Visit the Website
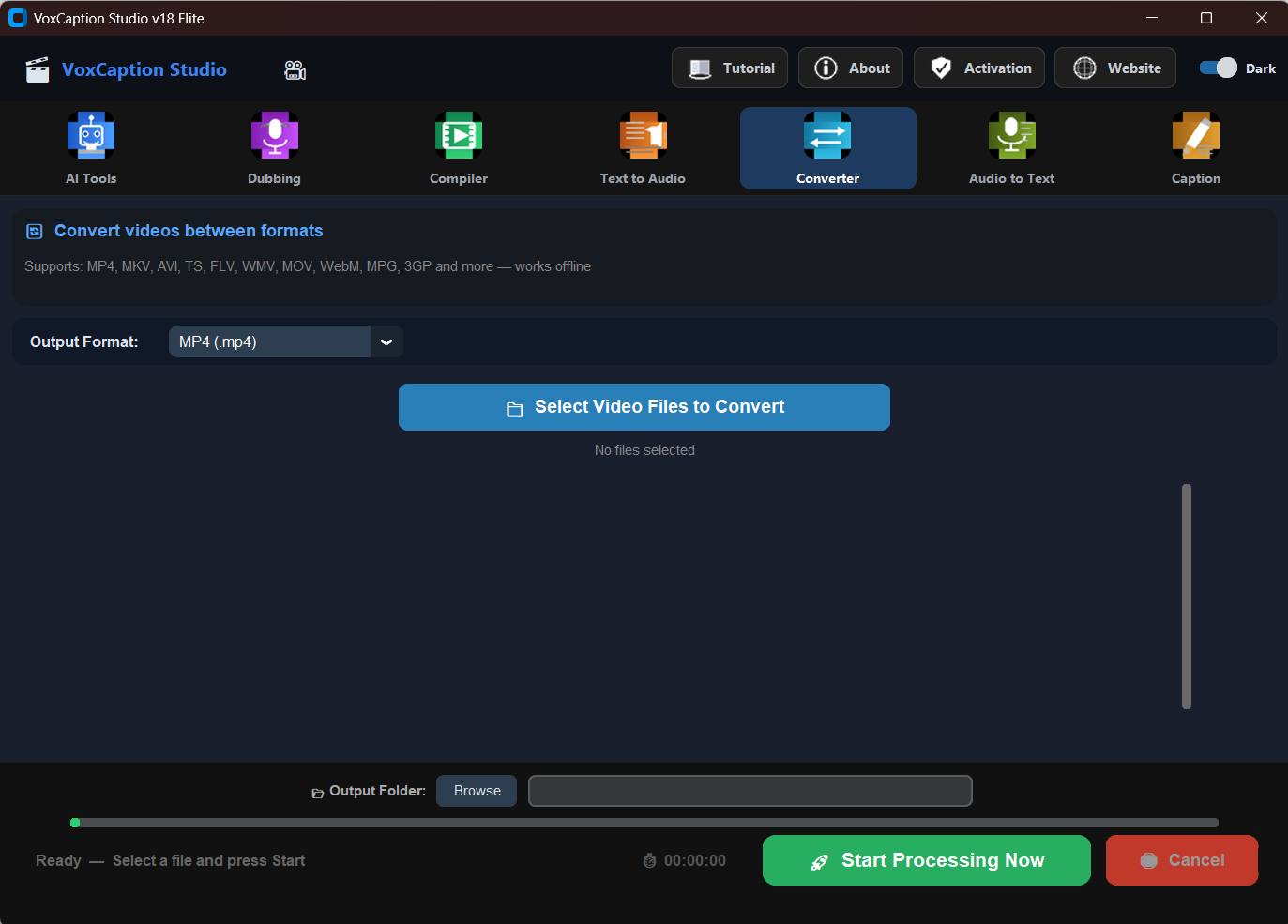Screen dimensions: 1288x924 (x=1114, y=68)
